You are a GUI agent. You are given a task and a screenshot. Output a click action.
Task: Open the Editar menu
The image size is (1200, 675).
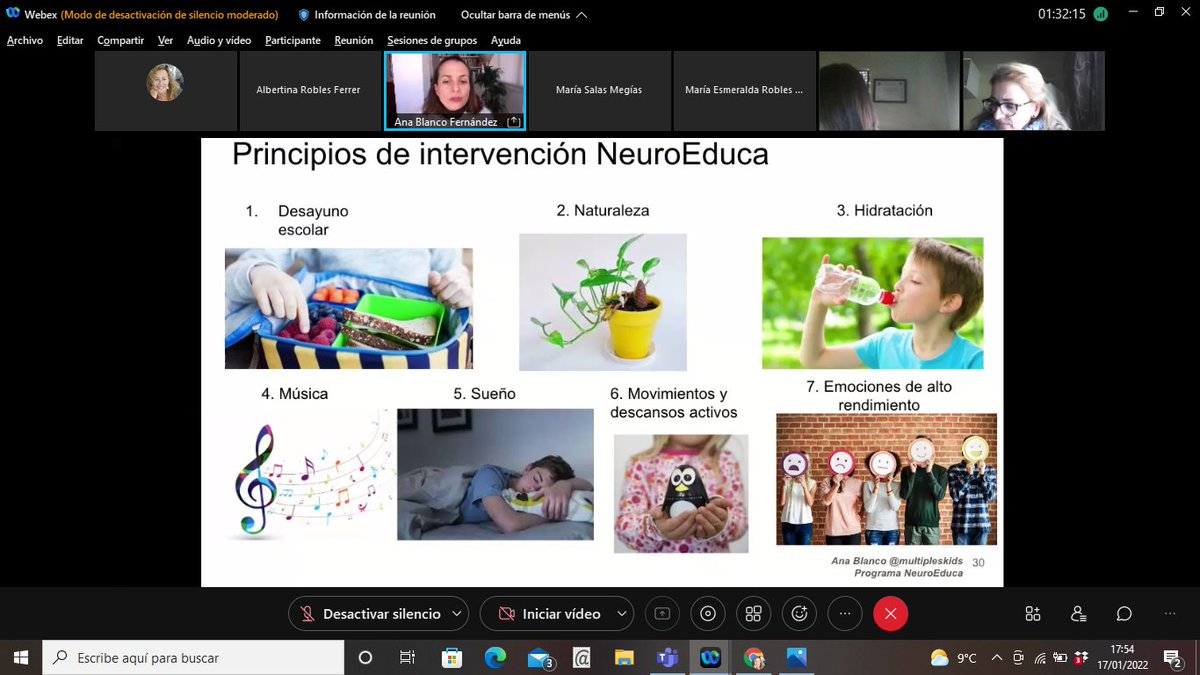coord(70,40)
